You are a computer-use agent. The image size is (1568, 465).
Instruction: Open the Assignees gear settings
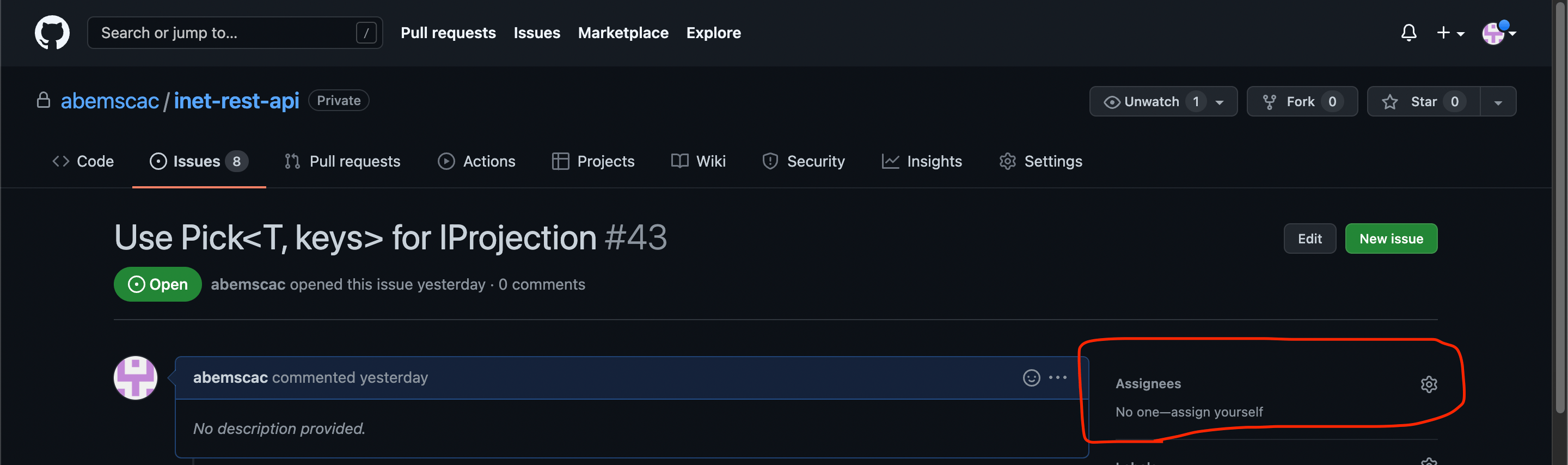tap(1429, 384)
